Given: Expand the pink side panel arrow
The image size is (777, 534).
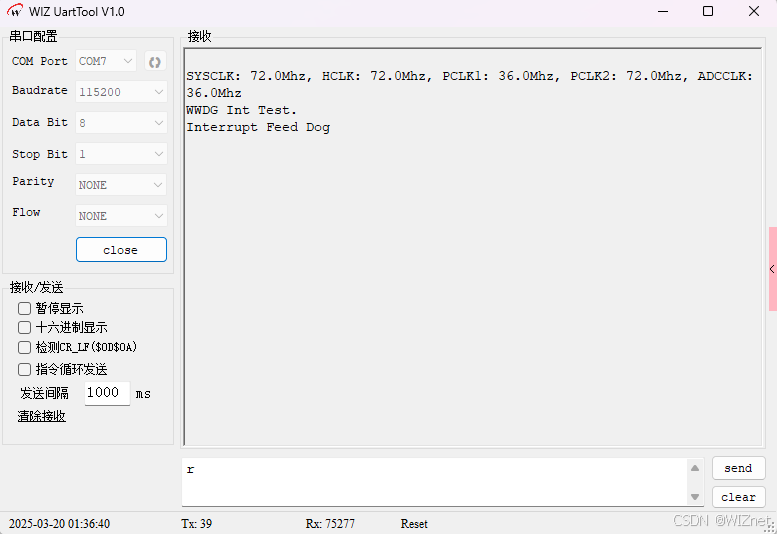Looking at the screenshot, I should (773, 269).
